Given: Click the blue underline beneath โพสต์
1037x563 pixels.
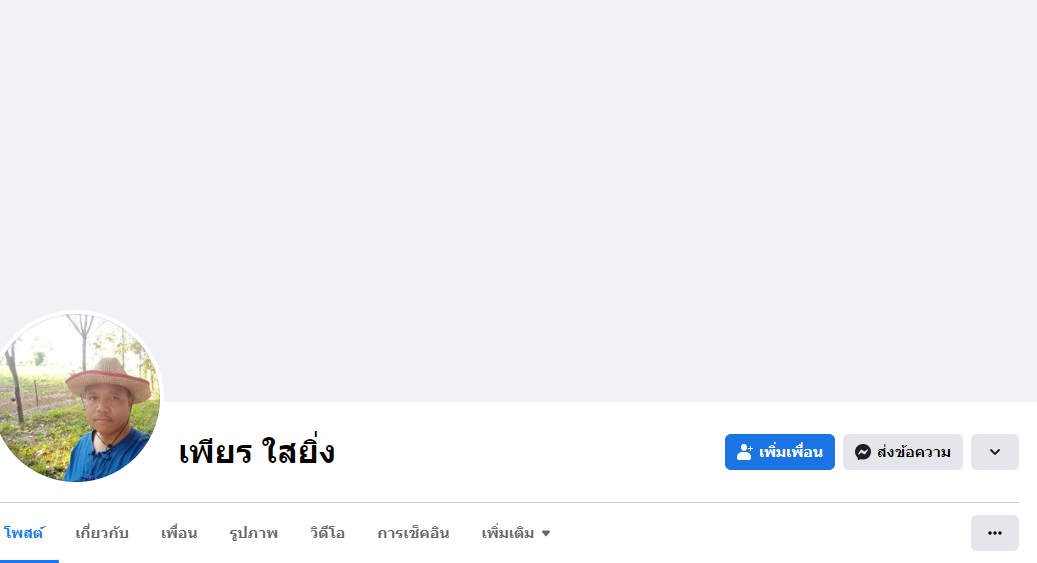Looking at the screenshot, I should (x=29, y=561).
